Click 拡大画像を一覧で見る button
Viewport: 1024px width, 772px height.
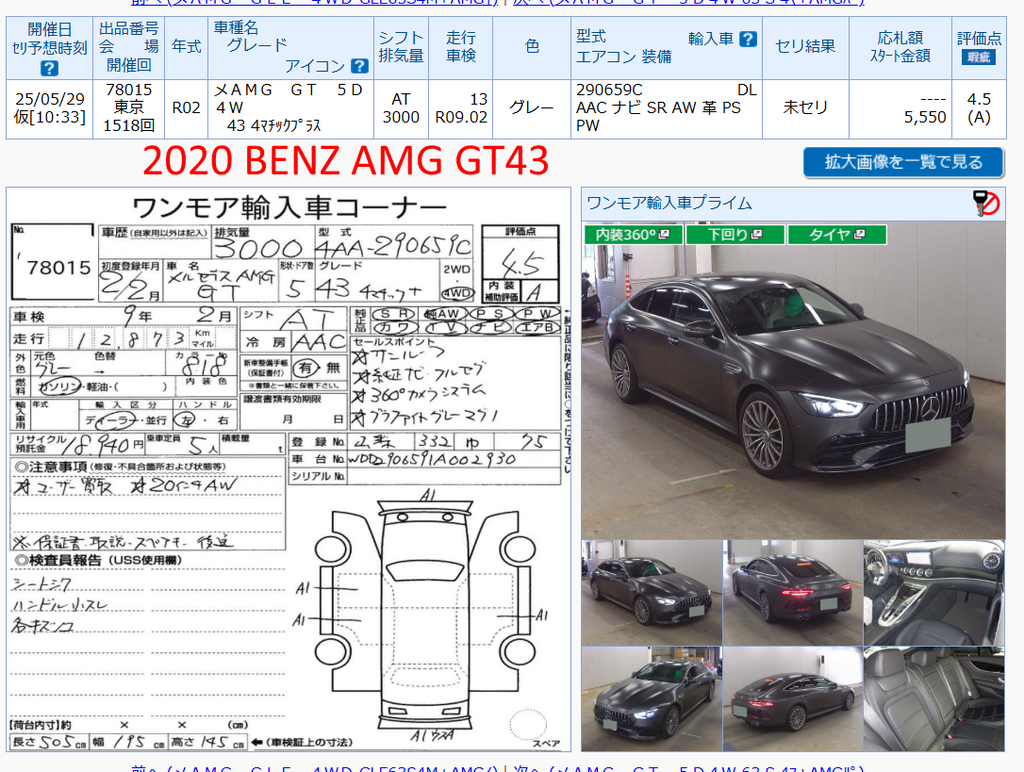[x=903, y=162]
